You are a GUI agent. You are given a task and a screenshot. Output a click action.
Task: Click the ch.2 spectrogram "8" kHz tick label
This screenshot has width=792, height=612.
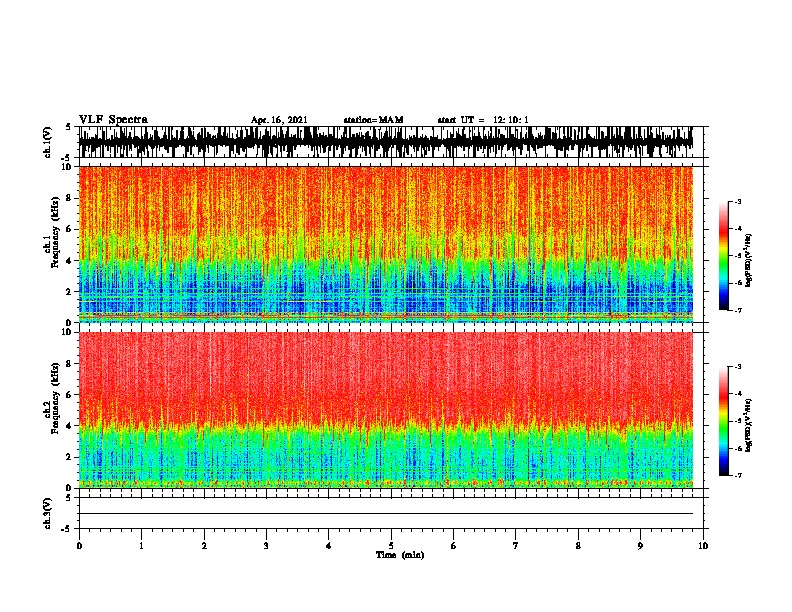pos(70,364)
